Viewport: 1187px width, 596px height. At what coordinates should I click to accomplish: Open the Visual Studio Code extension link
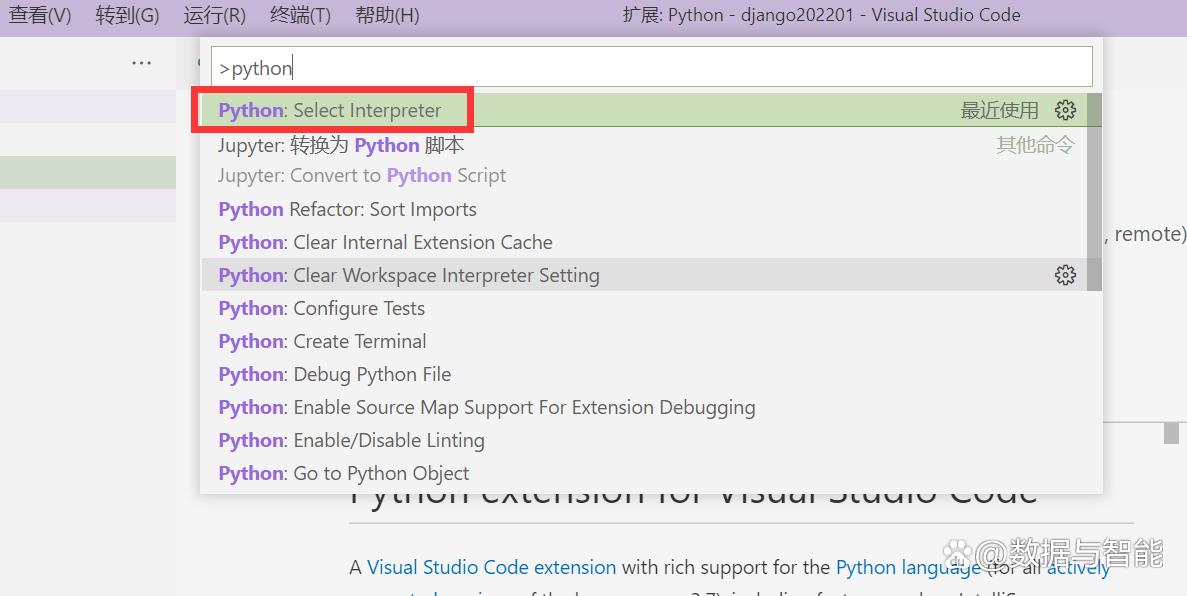(x=491, y=567)
